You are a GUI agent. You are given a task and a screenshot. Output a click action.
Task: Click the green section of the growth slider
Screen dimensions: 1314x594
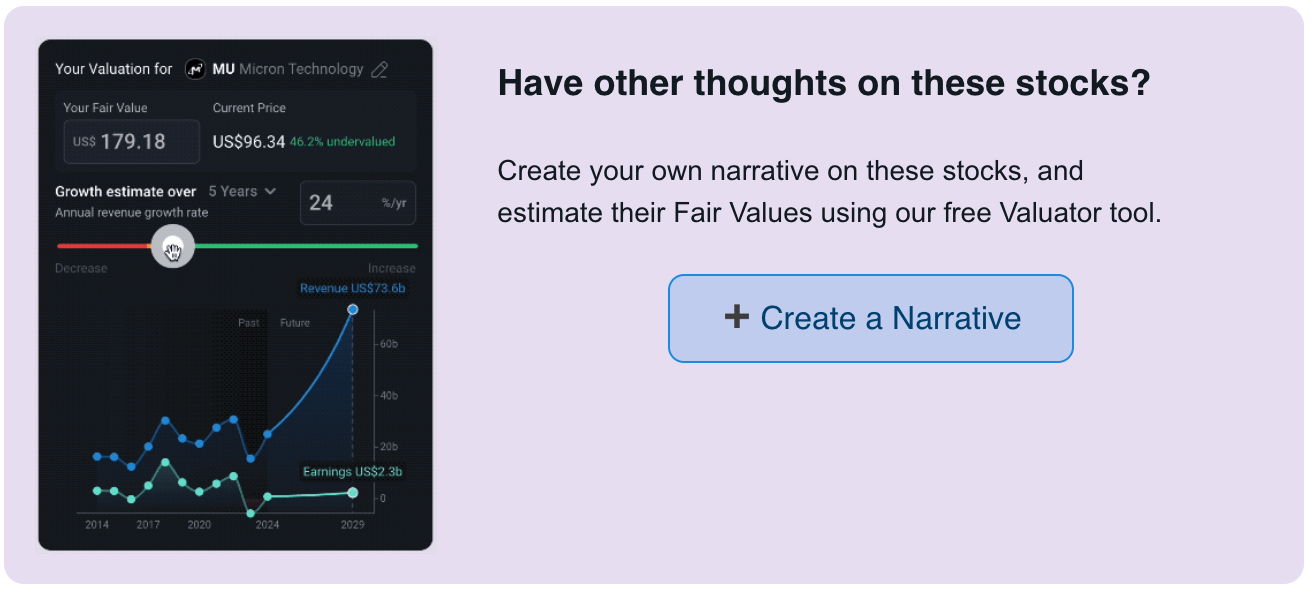[310, 245]
